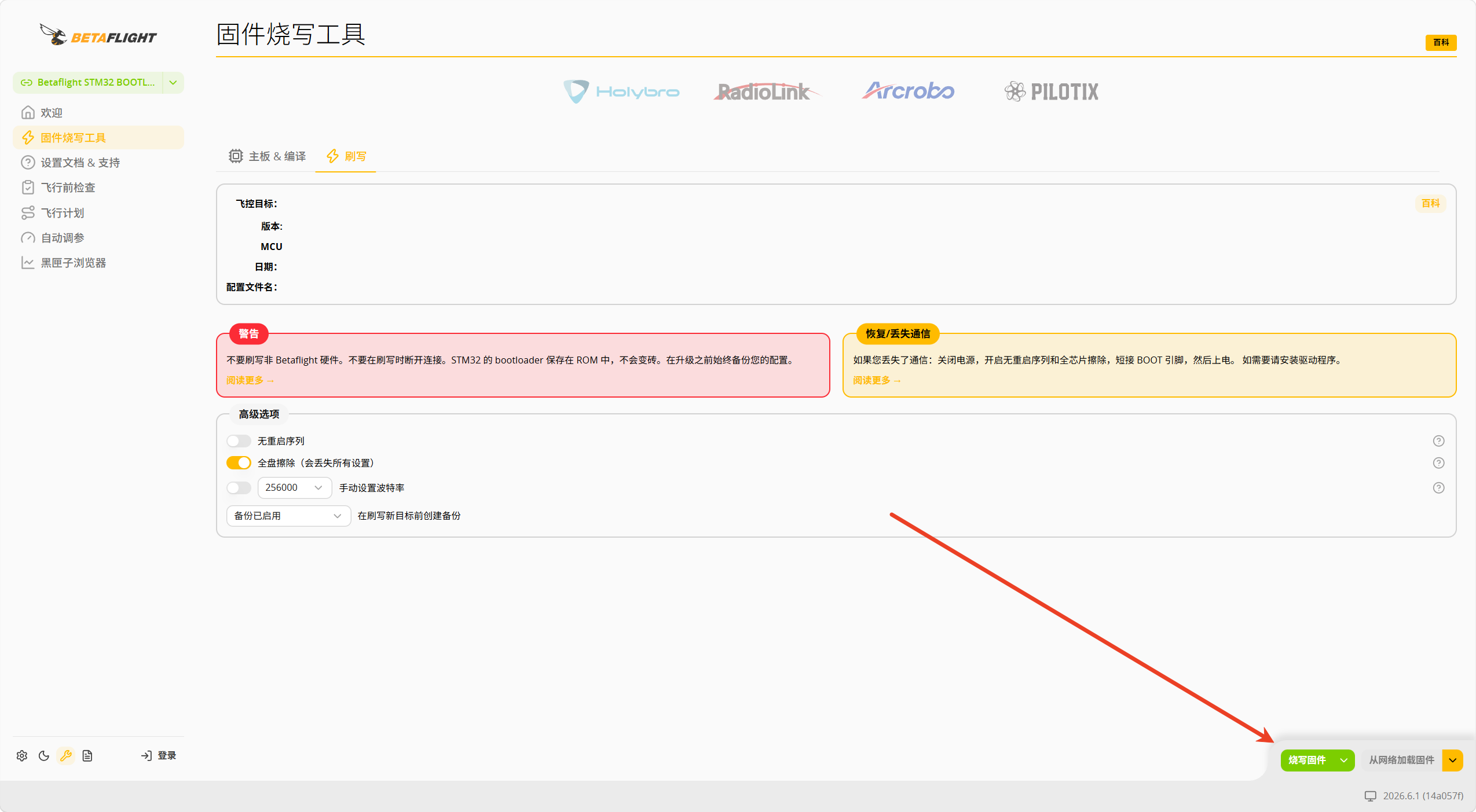Click the wrench expert mode icon

click(x=66, y=755)
